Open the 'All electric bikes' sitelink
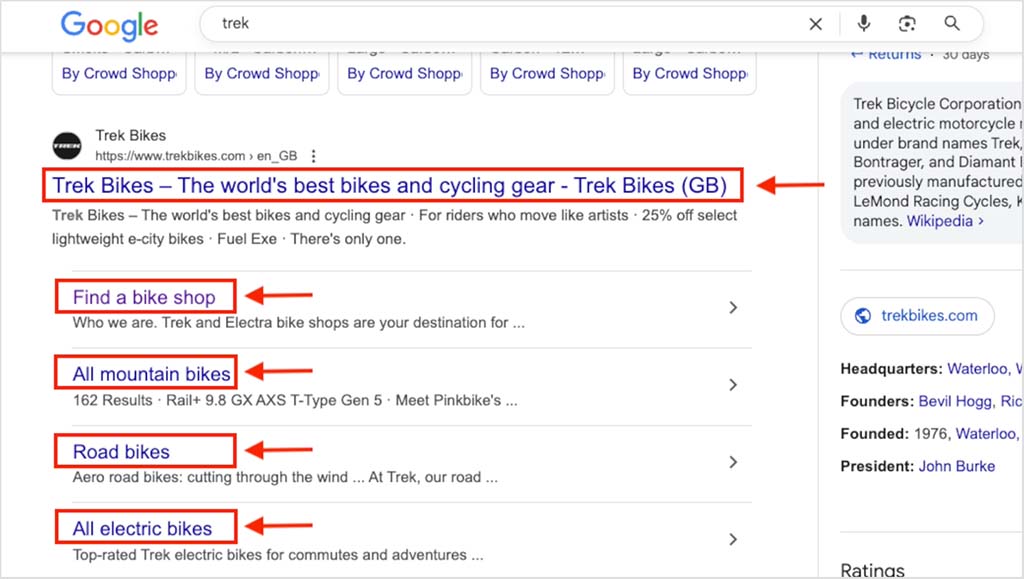 point(142,528)
